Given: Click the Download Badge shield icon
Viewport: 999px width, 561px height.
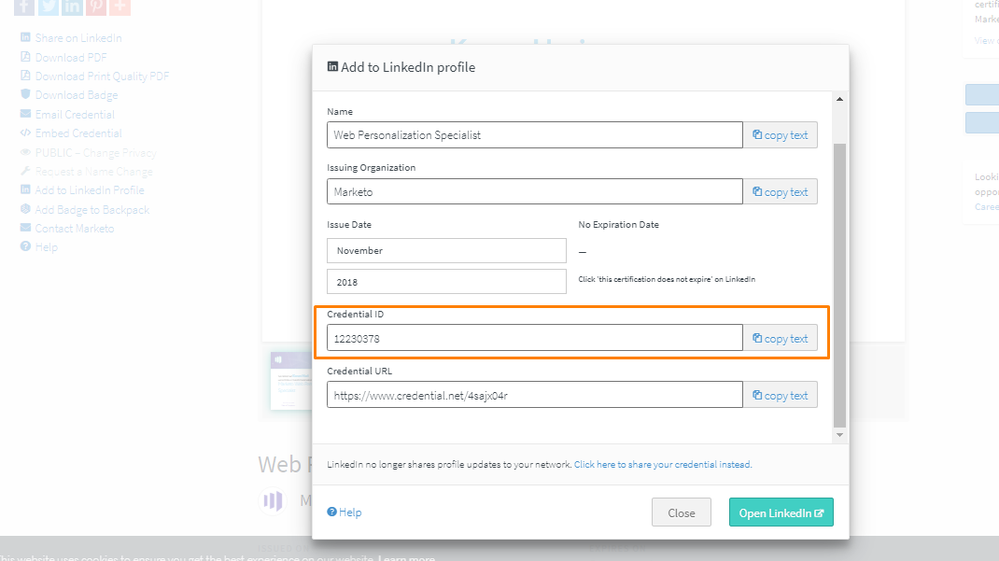Looking at the screenshot, I should [25, 94].
